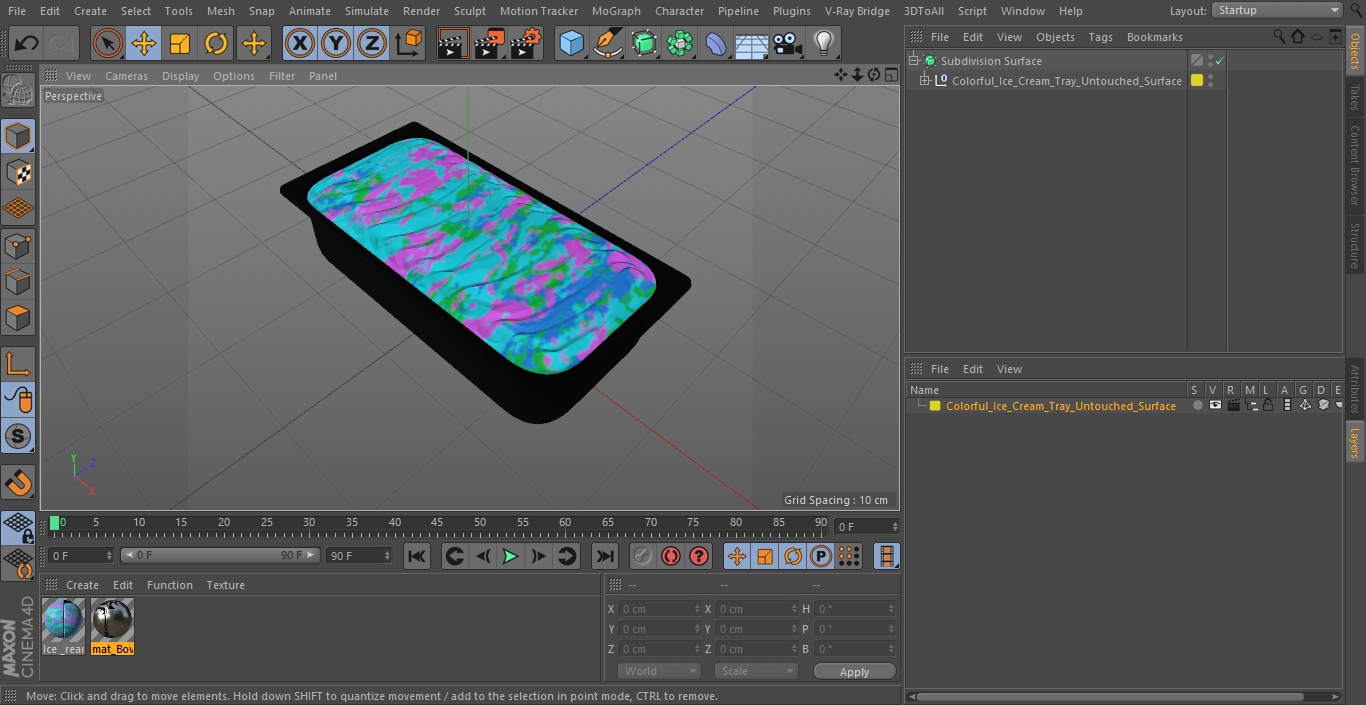Open the Cameras viewport menu
This screenshot has width=1366, height=705.
pos(126,76)
